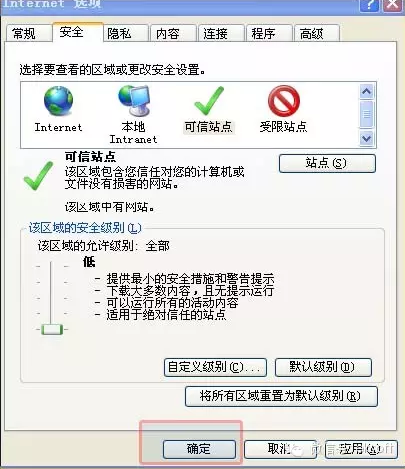Screen dimensions: 405x469
Task: Click the large green checkmark beside 可信站点 description
Action: (38, 176)
